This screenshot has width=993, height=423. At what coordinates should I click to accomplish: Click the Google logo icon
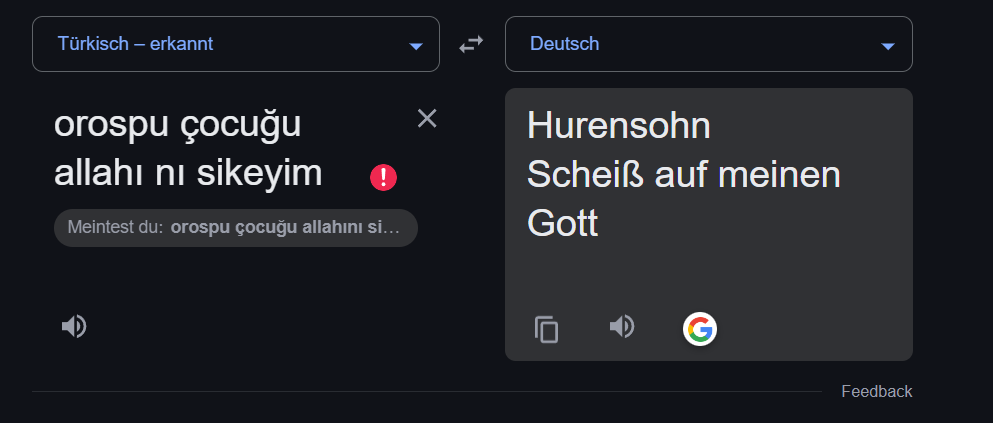(x=700, y=328)
